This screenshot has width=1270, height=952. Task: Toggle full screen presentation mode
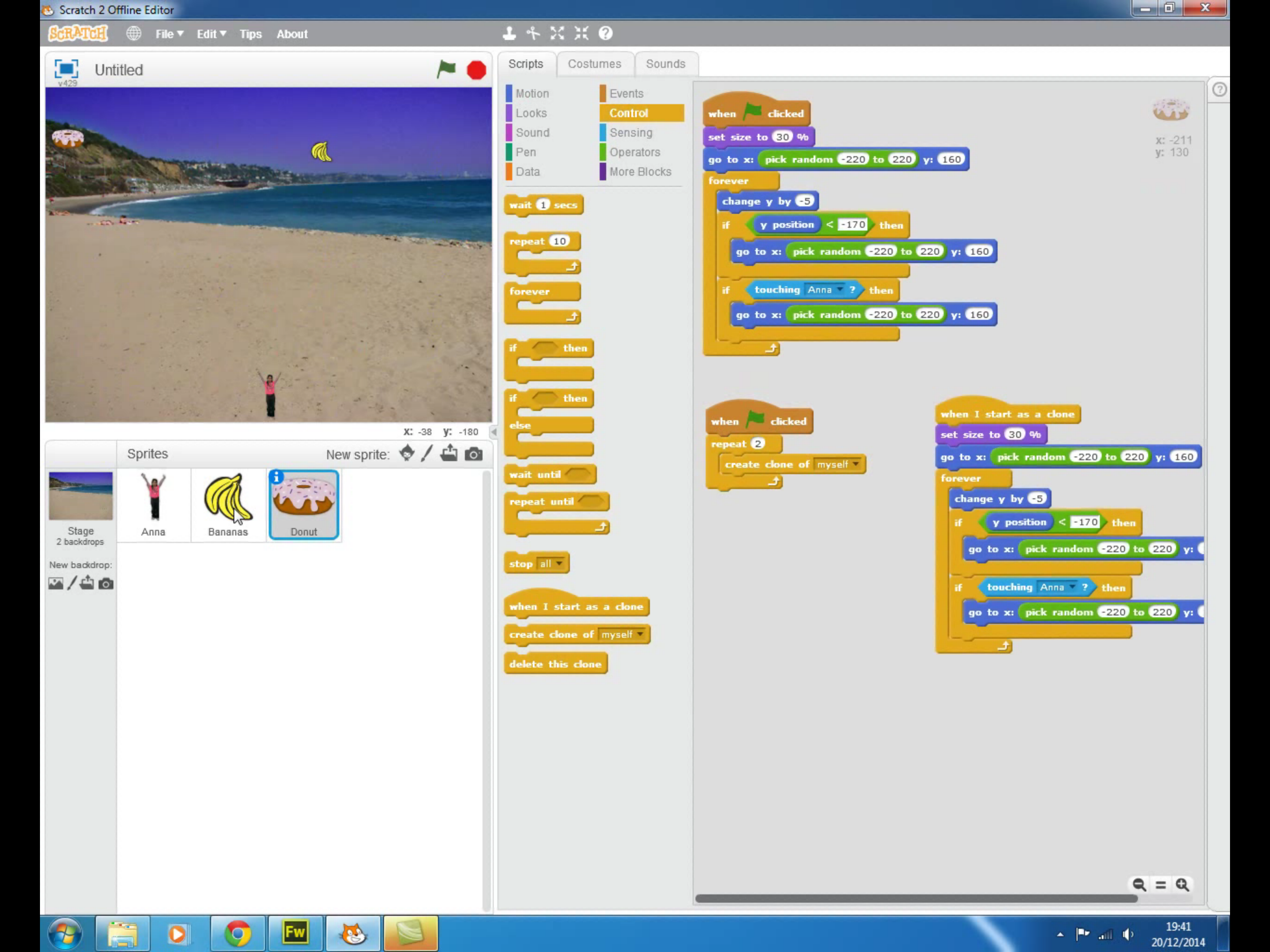point(66,69)
